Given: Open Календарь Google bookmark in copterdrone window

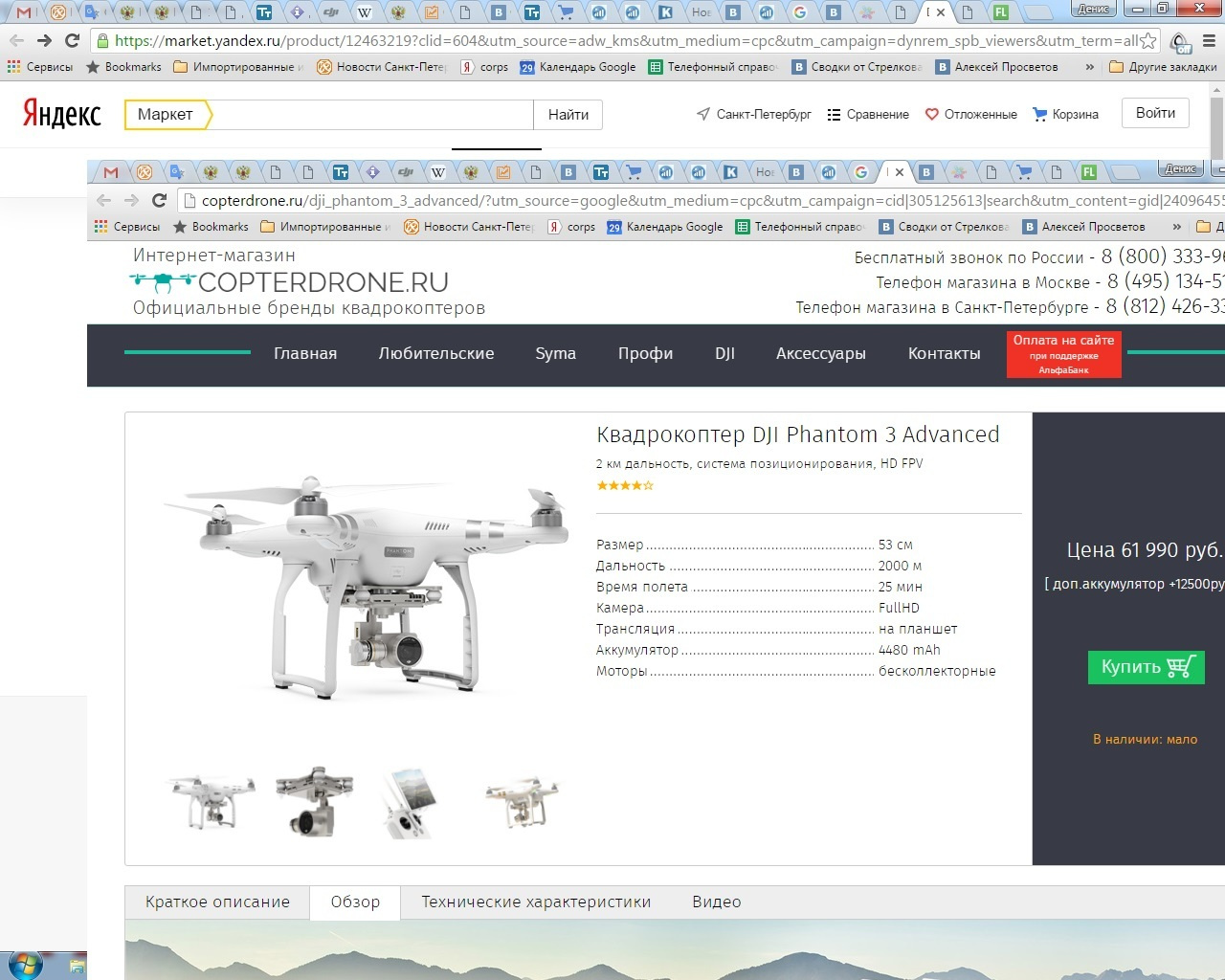Looking at the screenshot, I should coord(665,227).
